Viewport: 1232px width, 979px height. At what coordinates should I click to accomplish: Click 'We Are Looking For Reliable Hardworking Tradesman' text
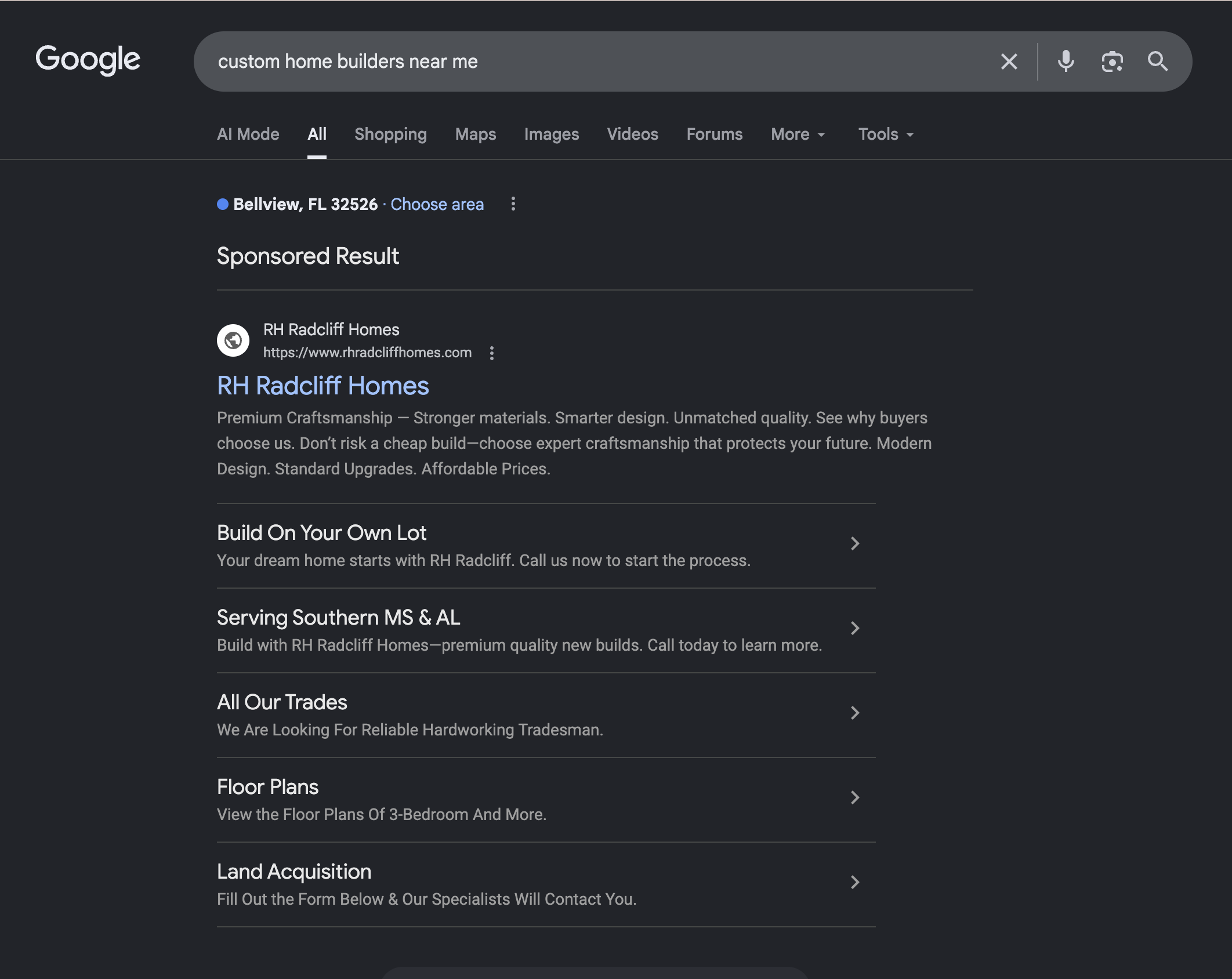click(x=410, y=730)
